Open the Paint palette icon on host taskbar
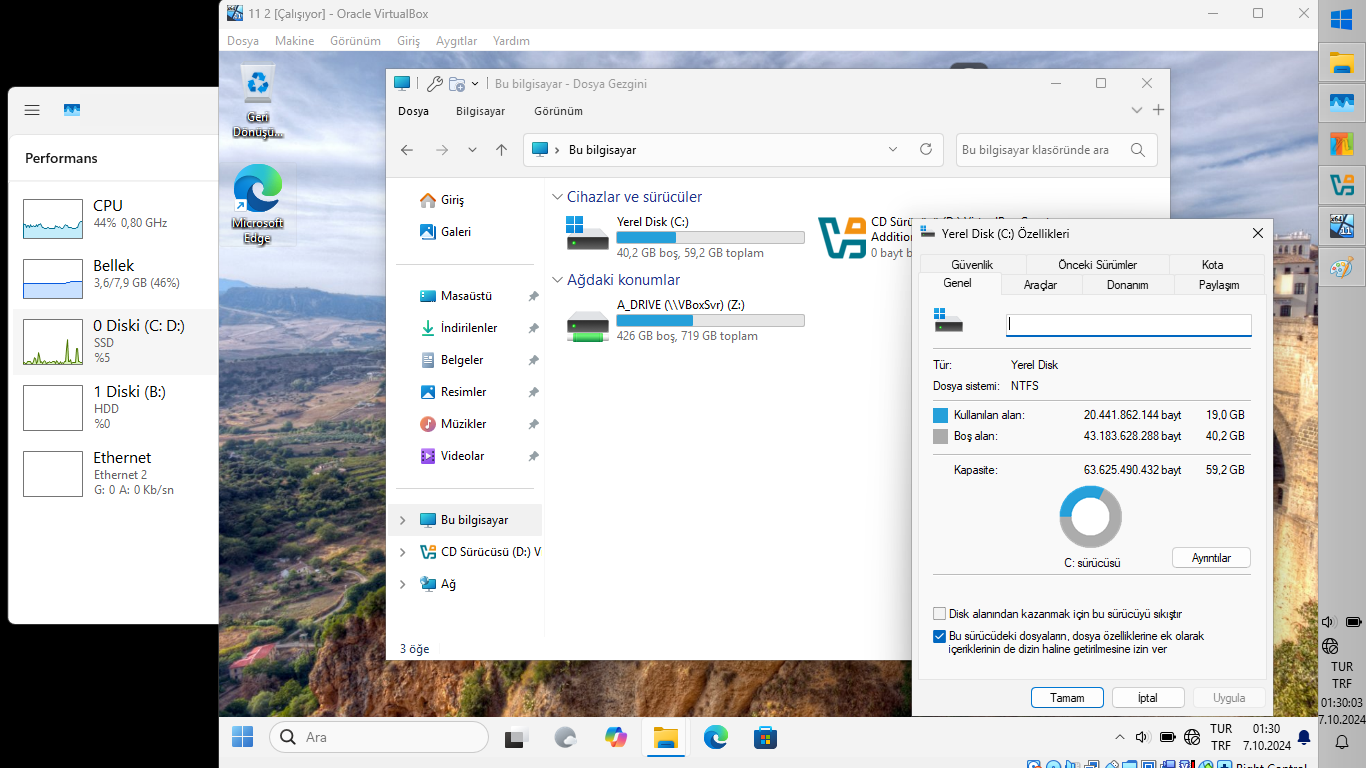The width and height of the screenshot is (1366, 768). point(1342,267)
